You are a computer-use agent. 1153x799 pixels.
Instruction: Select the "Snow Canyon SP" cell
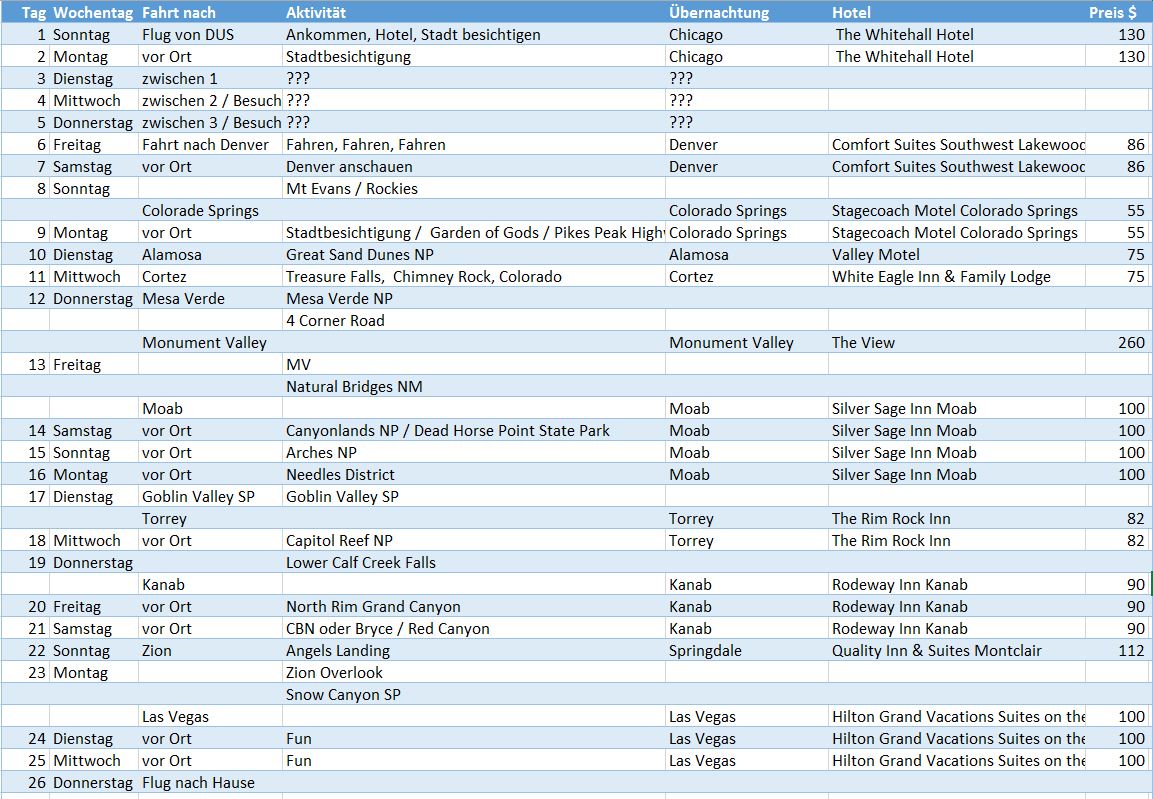(x=343, y=694)
